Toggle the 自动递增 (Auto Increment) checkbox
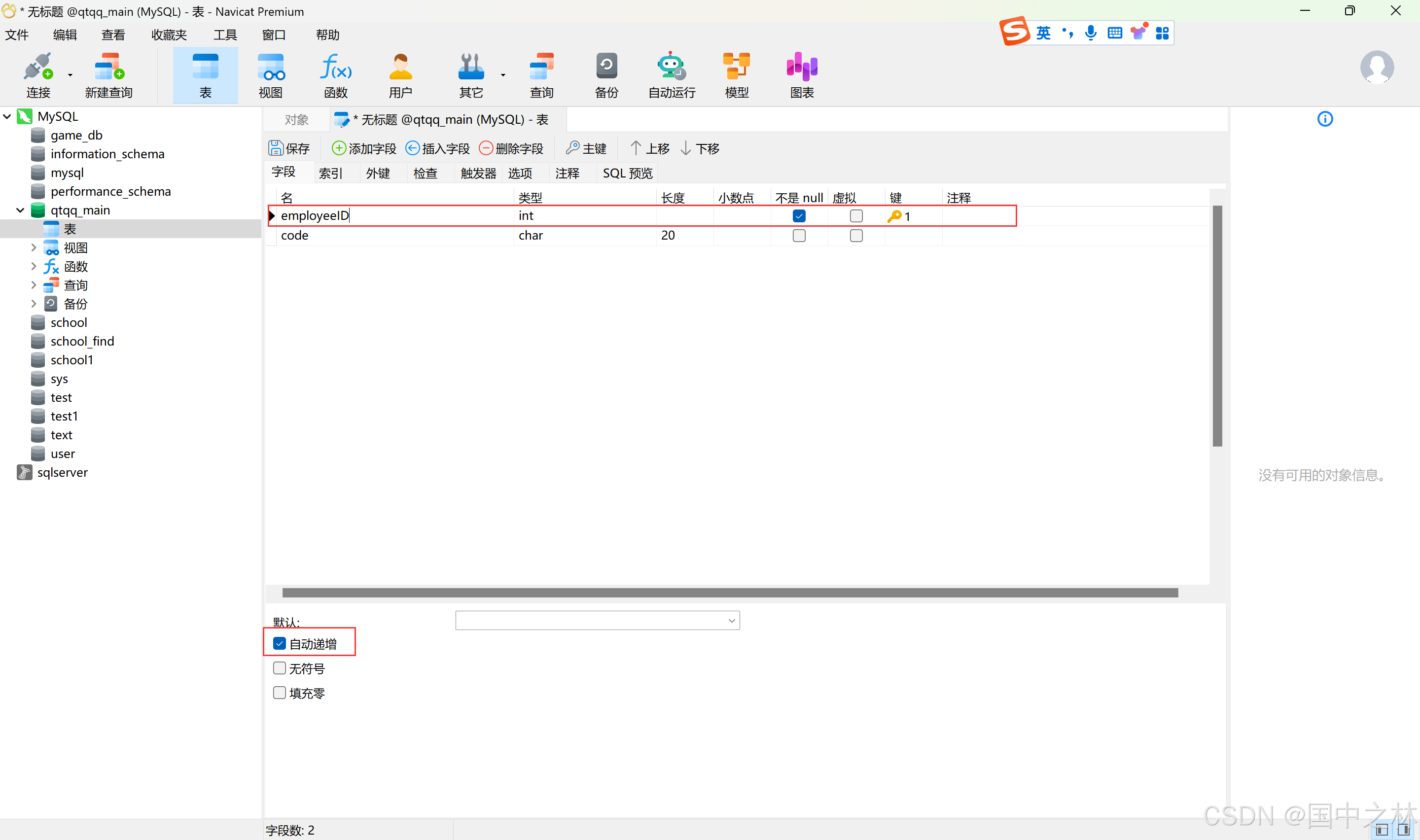Image resolution: width=1420 pixels, height=840 pixels. point(278,643)
